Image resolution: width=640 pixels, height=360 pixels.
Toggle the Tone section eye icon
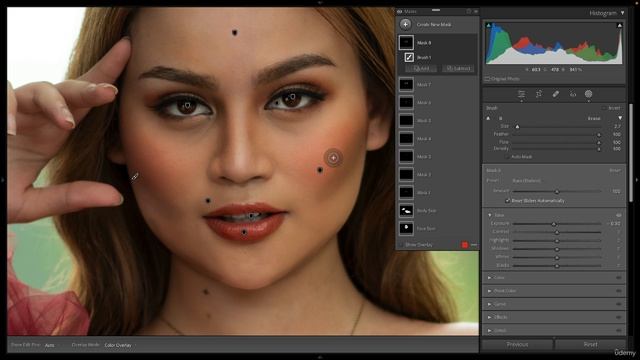(x=619, y=215)
